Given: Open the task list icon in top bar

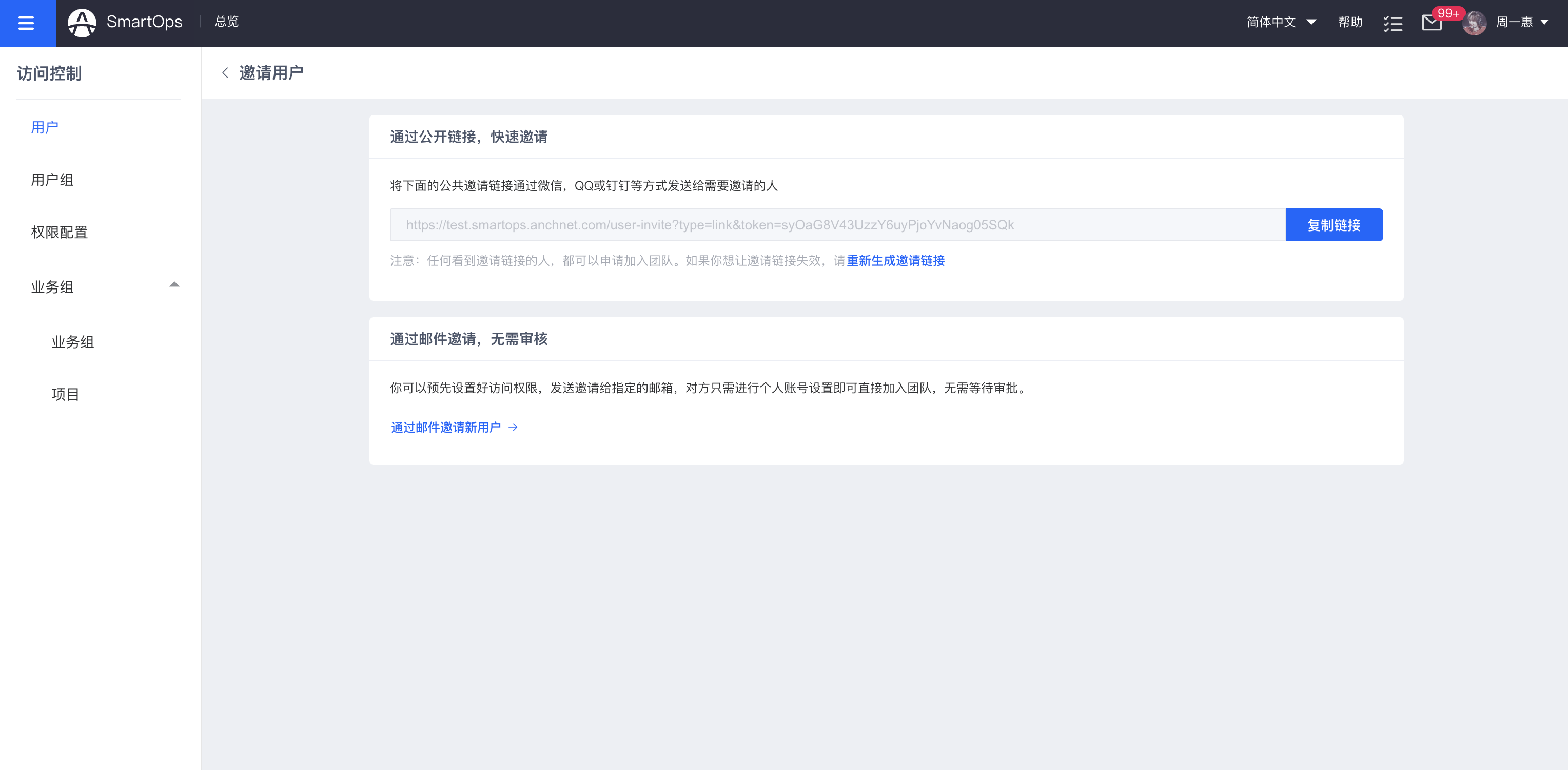Looking at the screenshot, I should pos(1394,23).
